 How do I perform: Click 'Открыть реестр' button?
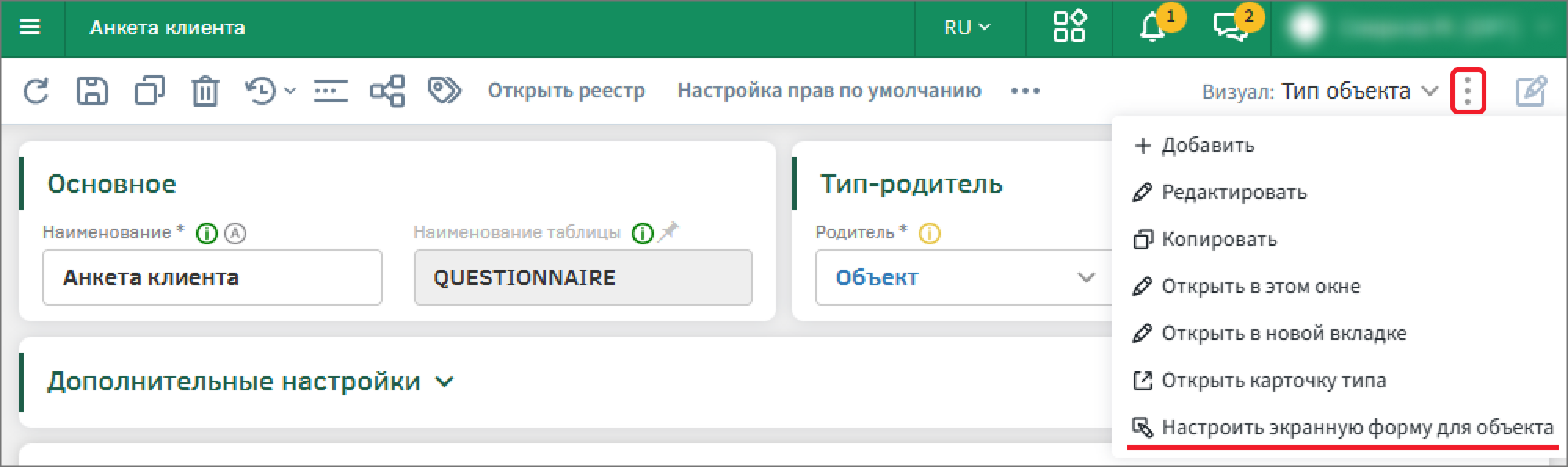tap(566, 91)
